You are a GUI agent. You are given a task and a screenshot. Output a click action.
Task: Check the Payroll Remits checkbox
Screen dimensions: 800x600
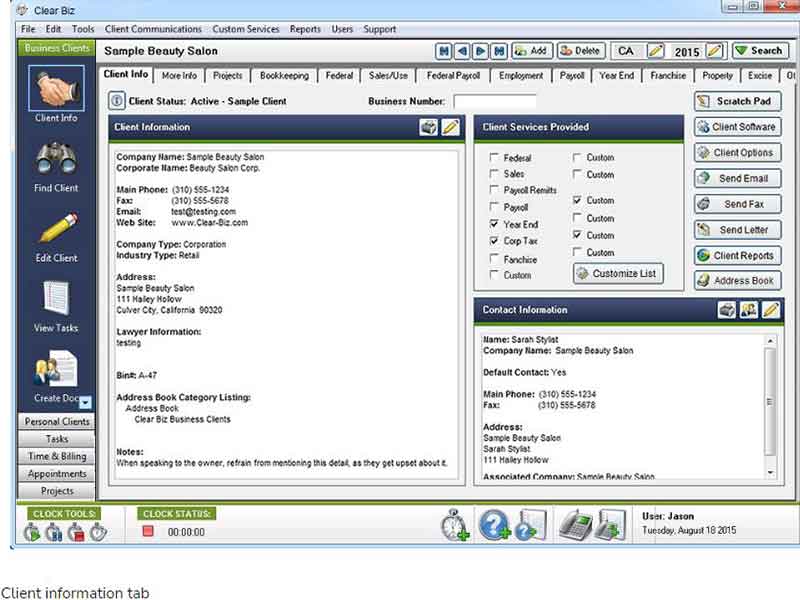(494, 190)
